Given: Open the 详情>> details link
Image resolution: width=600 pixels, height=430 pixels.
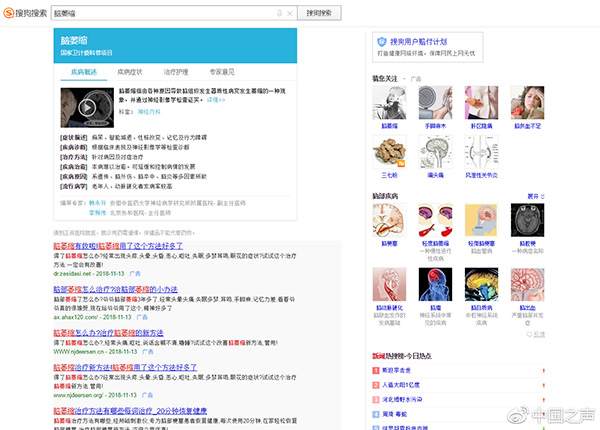Looking at the screenshot, I should coord(216,100).
